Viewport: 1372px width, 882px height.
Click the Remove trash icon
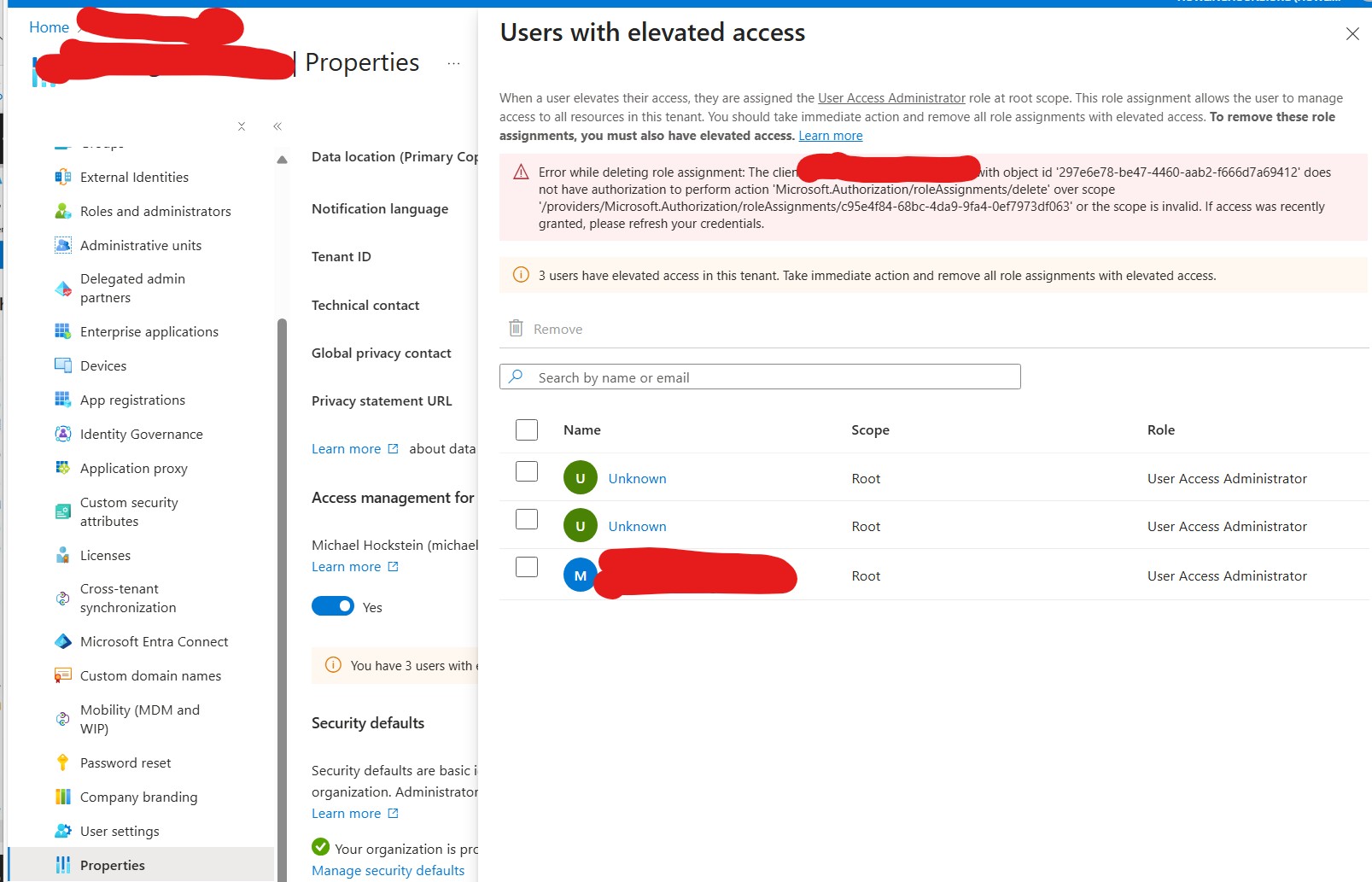516,328
